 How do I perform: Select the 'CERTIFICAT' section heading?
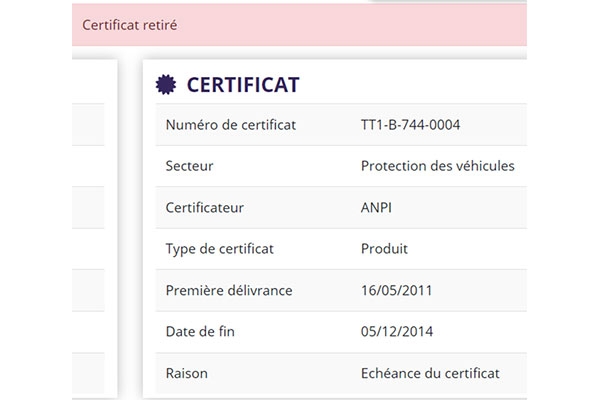[243, 85]
